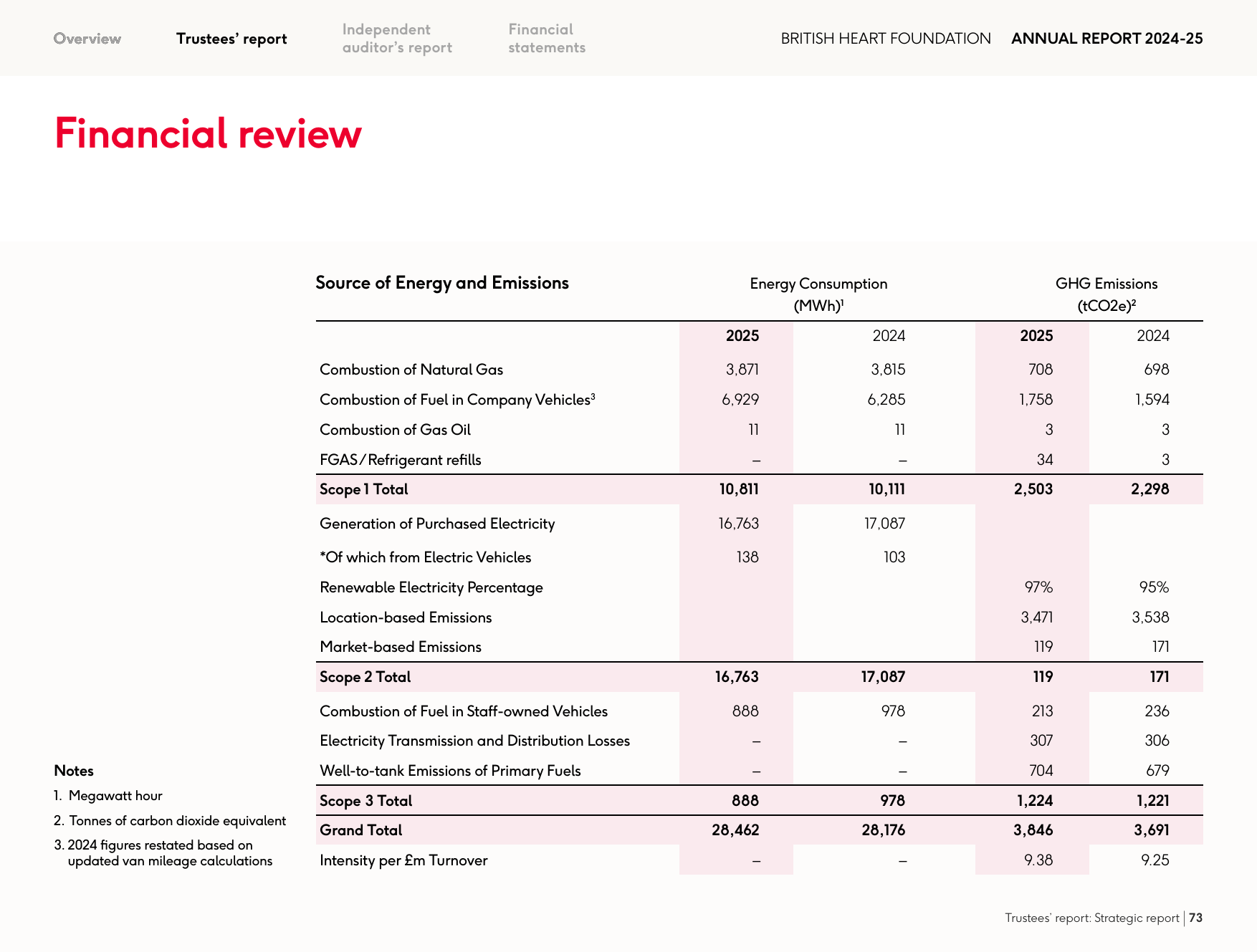Select the GHG Emissions (tCO2e) column header

pos(1107,294)
